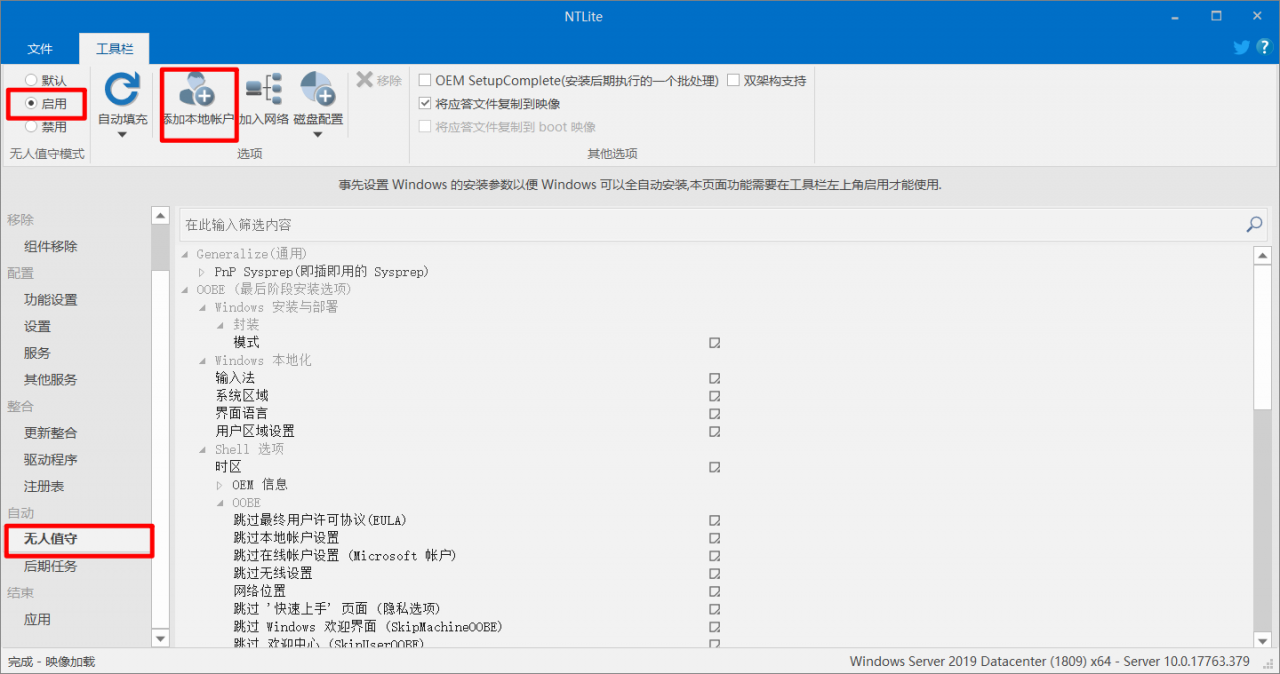Open the 更新整合 sidebar page

pos(51,433)
